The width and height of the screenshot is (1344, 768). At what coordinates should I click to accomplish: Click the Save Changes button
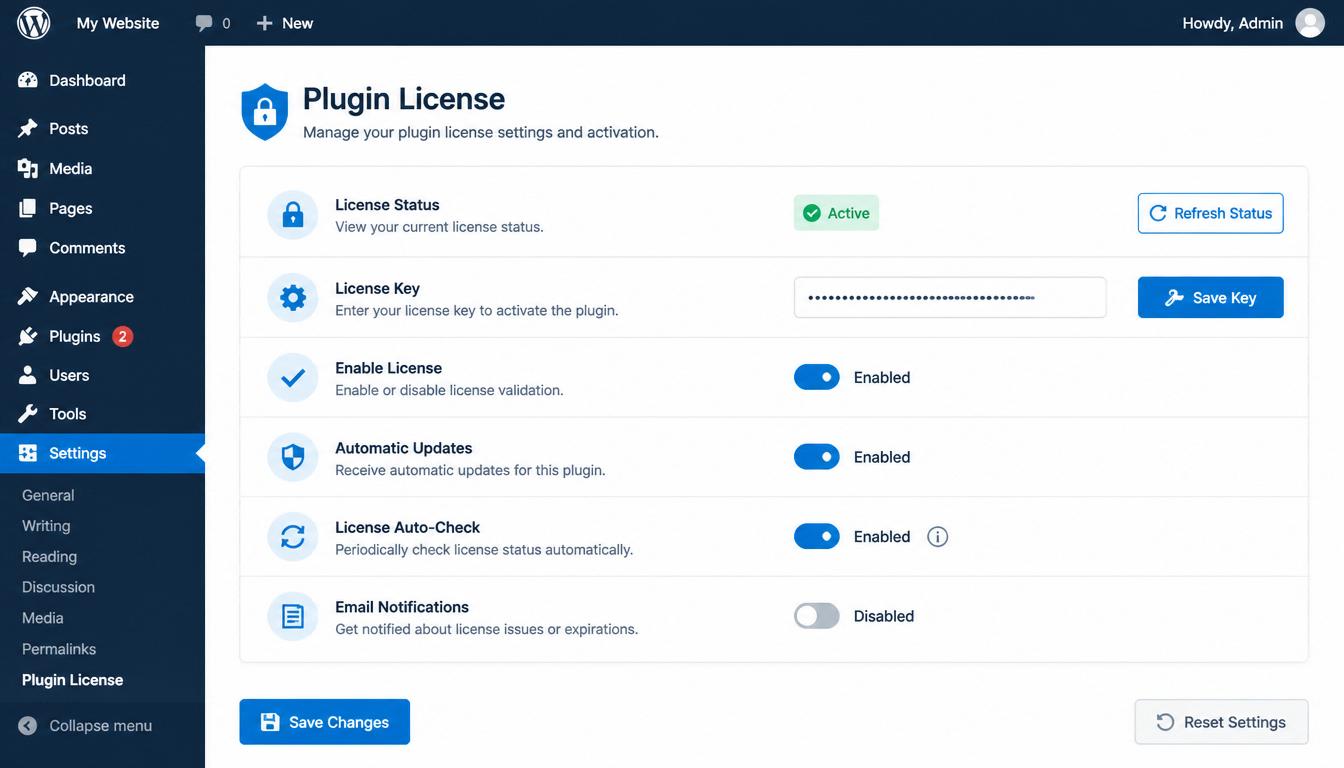click(x=325, y=722)
